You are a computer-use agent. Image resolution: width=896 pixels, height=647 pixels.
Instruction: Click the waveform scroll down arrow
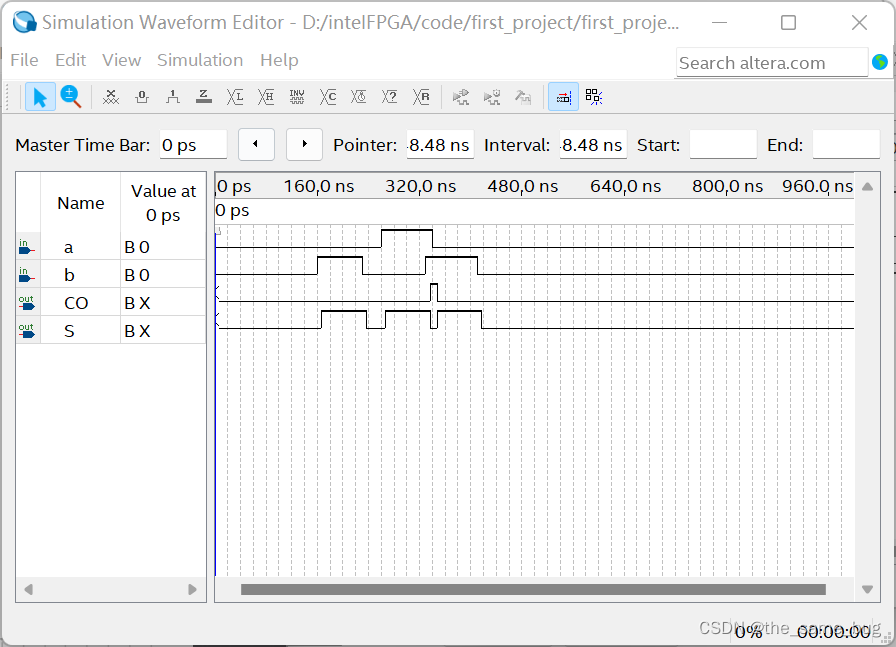pyautogui.click(x=867, y=589)
